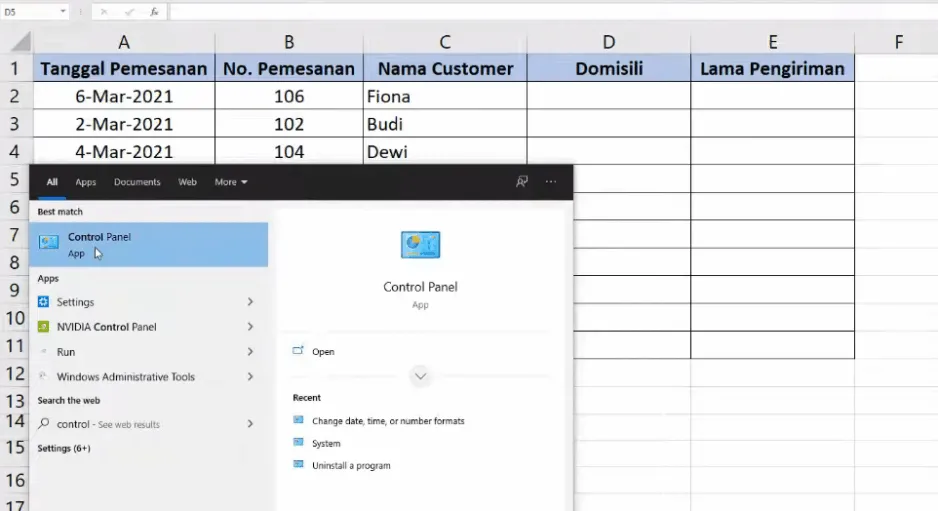Click cell containing 2-Mar-2021
This screenshot has height=511, width=938.
[x=124, y=124]
